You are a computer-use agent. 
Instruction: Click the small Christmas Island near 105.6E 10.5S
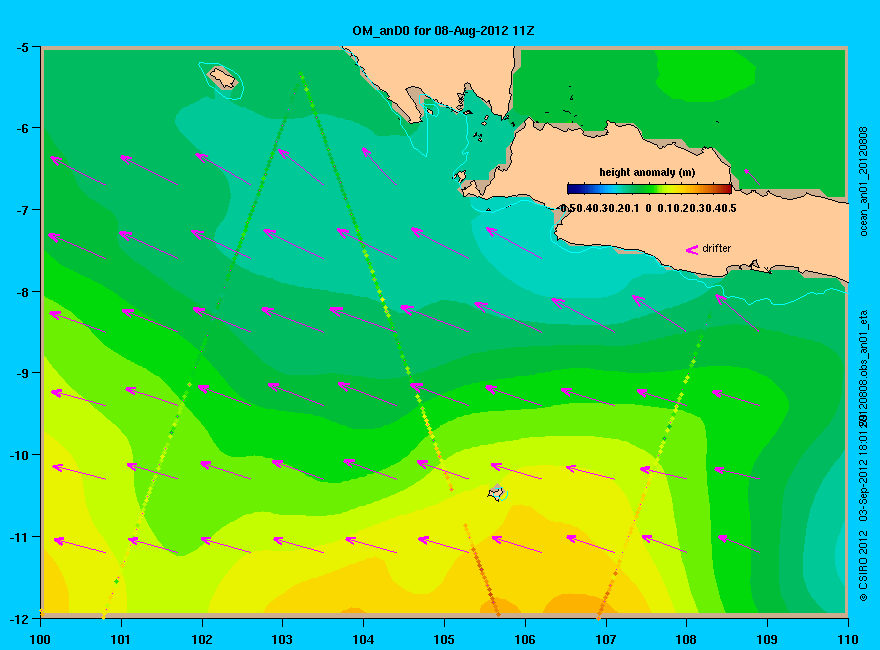(497, 492)
